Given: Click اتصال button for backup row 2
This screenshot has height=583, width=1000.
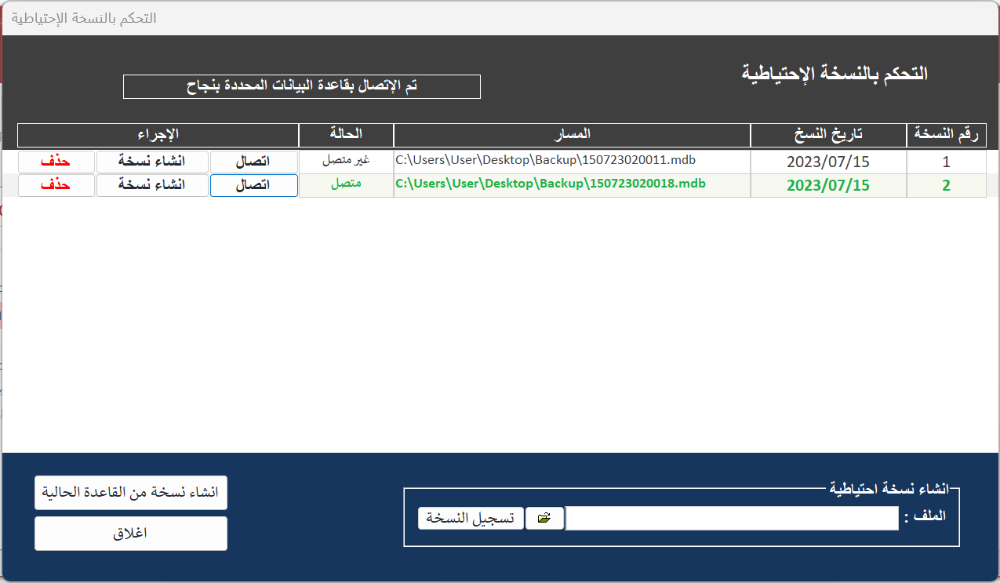Looking at the screenshot, I should 254,185.
